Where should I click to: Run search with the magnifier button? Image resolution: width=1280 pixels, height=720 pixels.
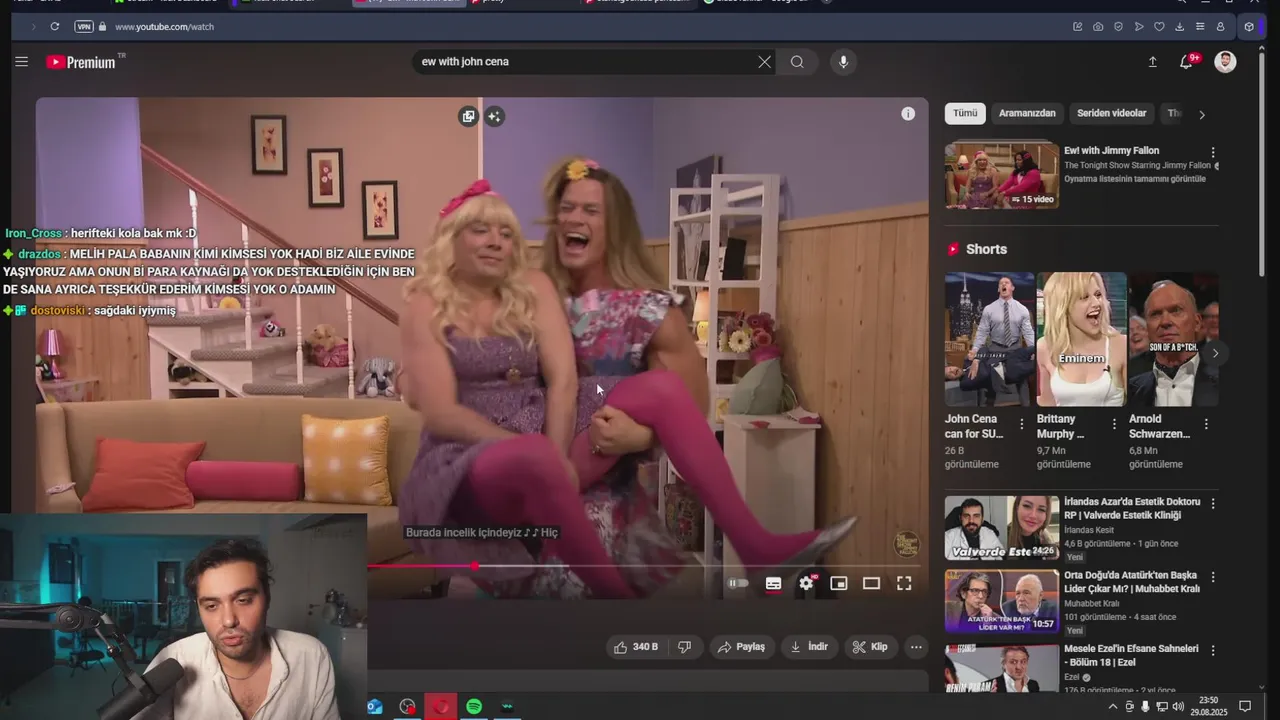(797, 62)
